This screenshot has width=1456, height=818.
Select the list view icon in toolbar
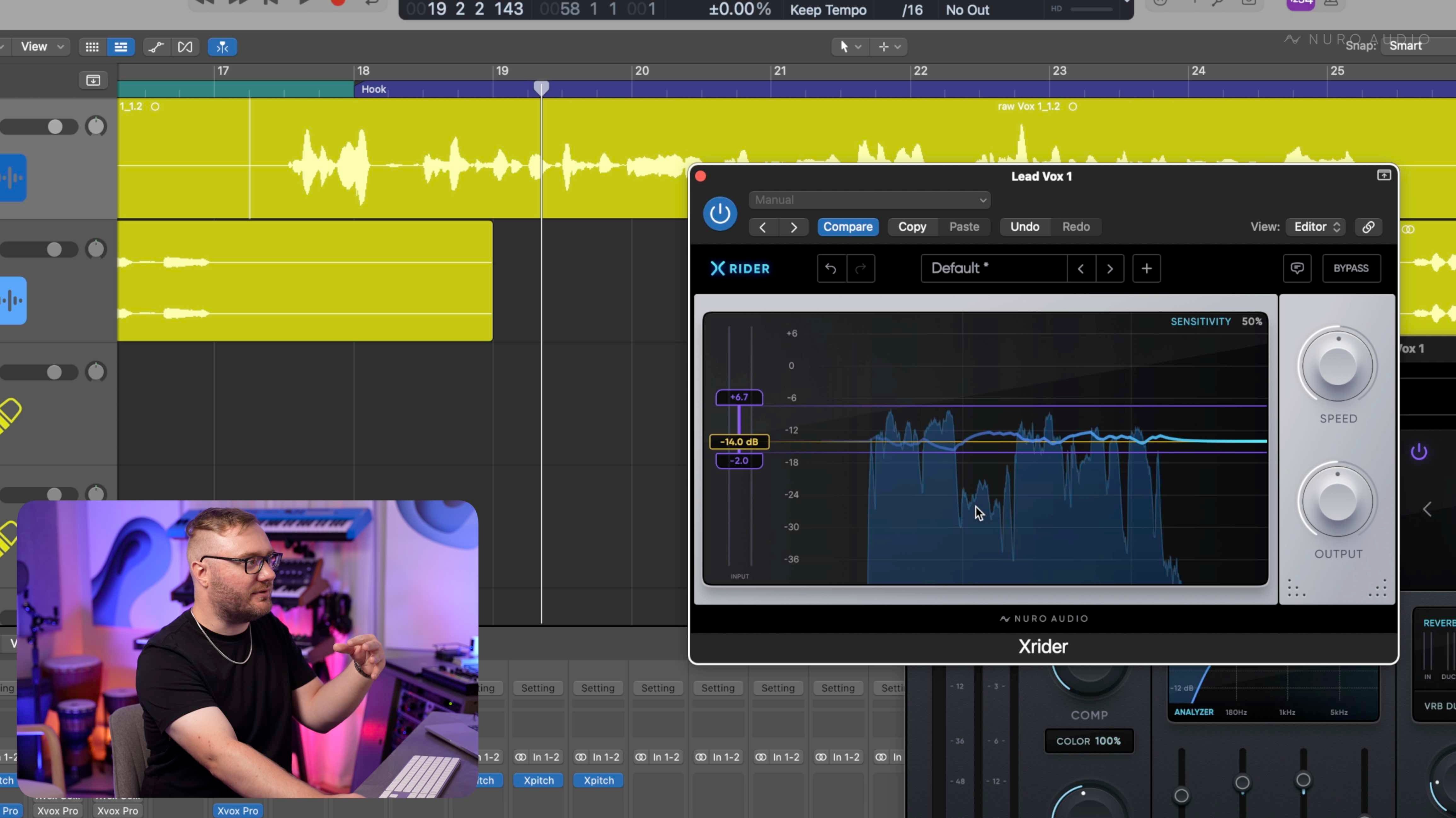(121, 47)
